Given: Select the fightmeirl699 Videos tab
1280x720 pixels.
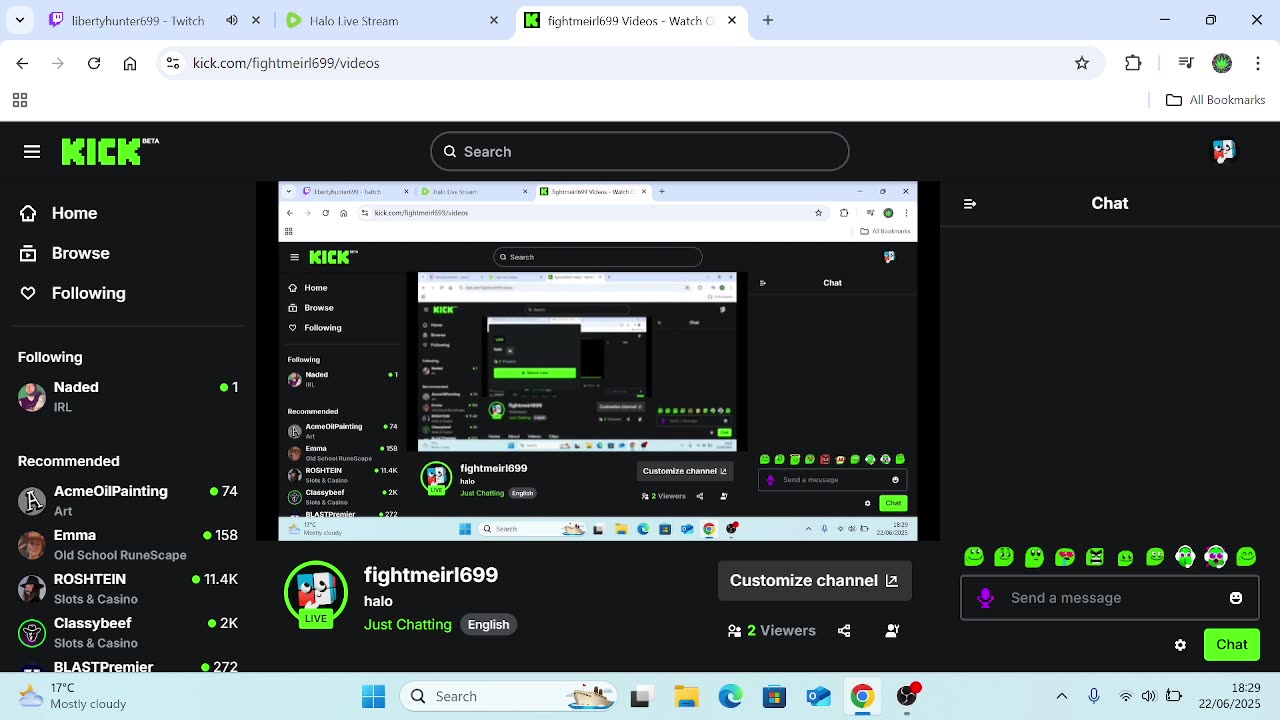Looking at the screenshot, I should [x=630, y=20].
